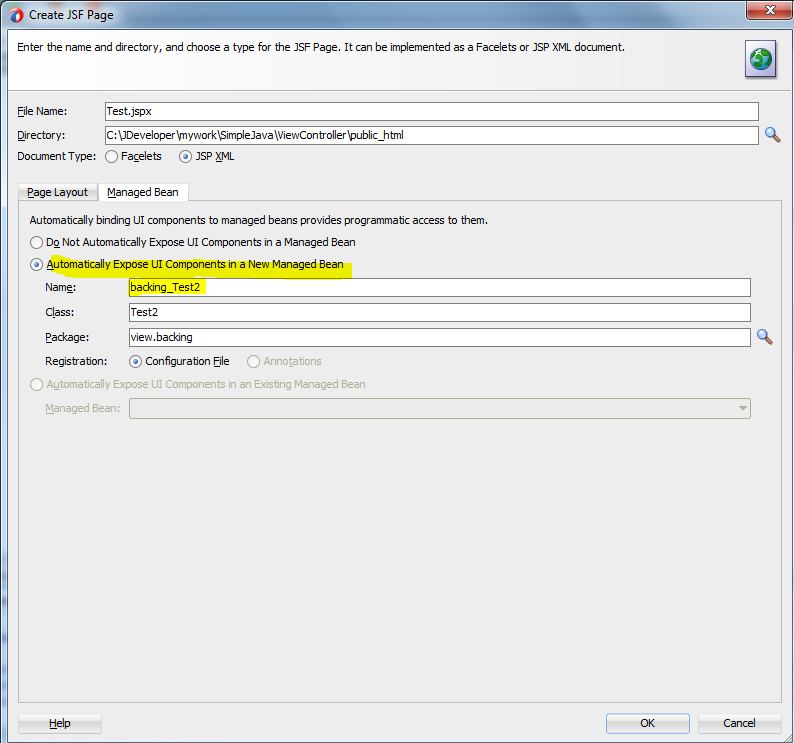This screenshot has width=794, height=743.
Task: Click the Package label
Action: [x=67, y=337]
